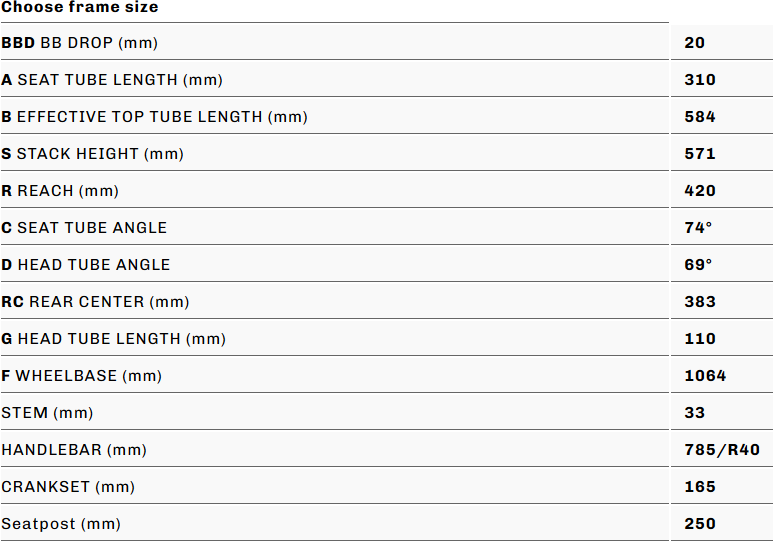
Task: Click the head tube angle value 69°
Action: click(x=698, y=265)
